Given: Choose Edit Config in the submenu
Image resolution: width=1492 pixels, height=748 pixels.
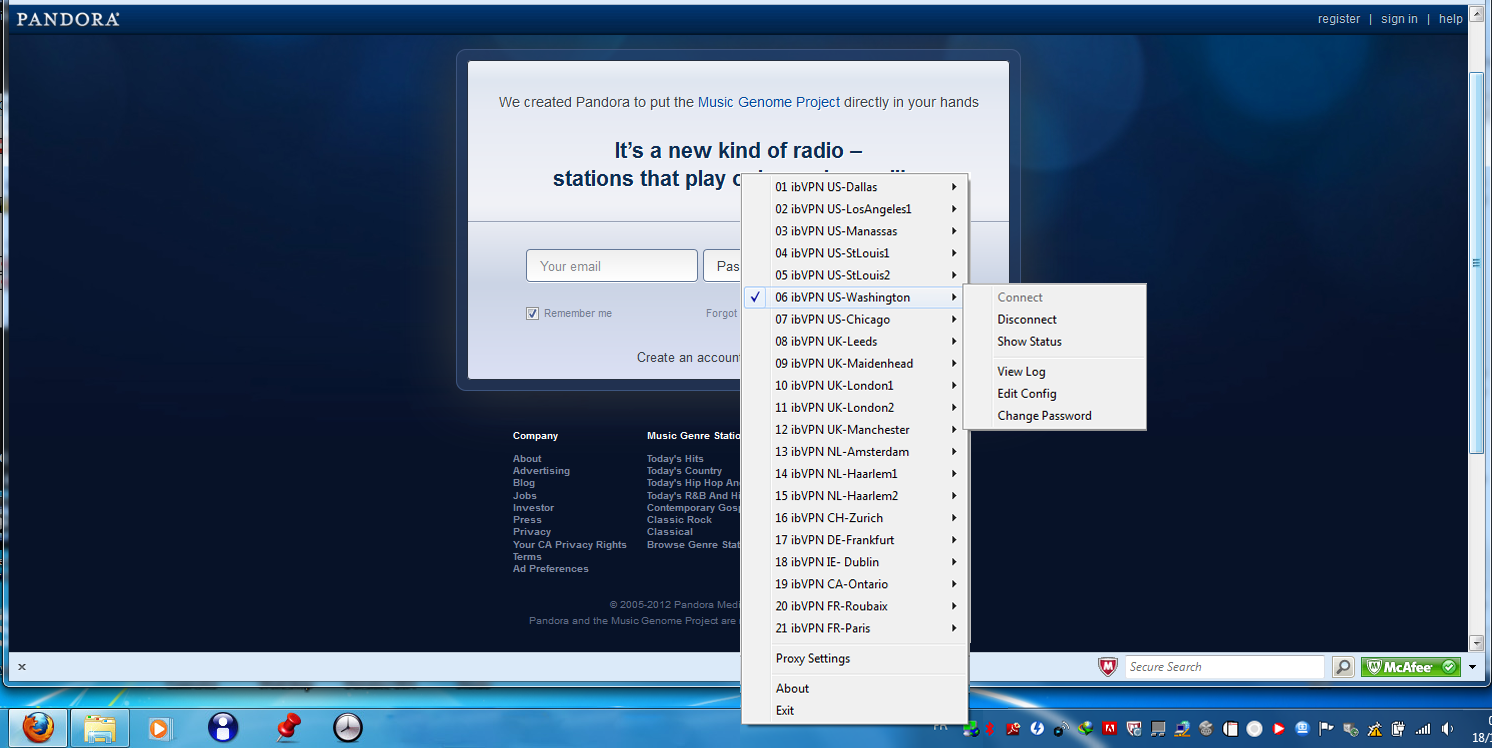Looking at the screenshot, I should click(x=1054, y=394).
